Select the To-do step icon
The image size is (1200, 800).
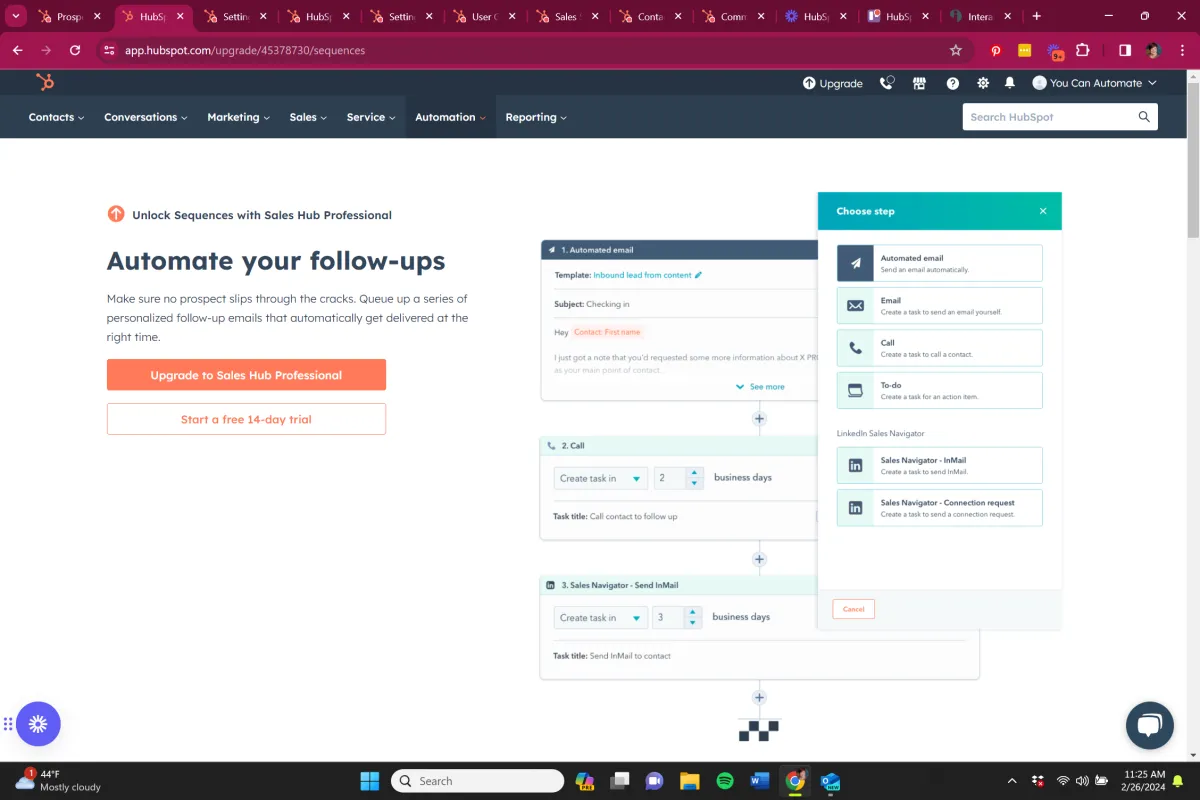pos(855,390)
